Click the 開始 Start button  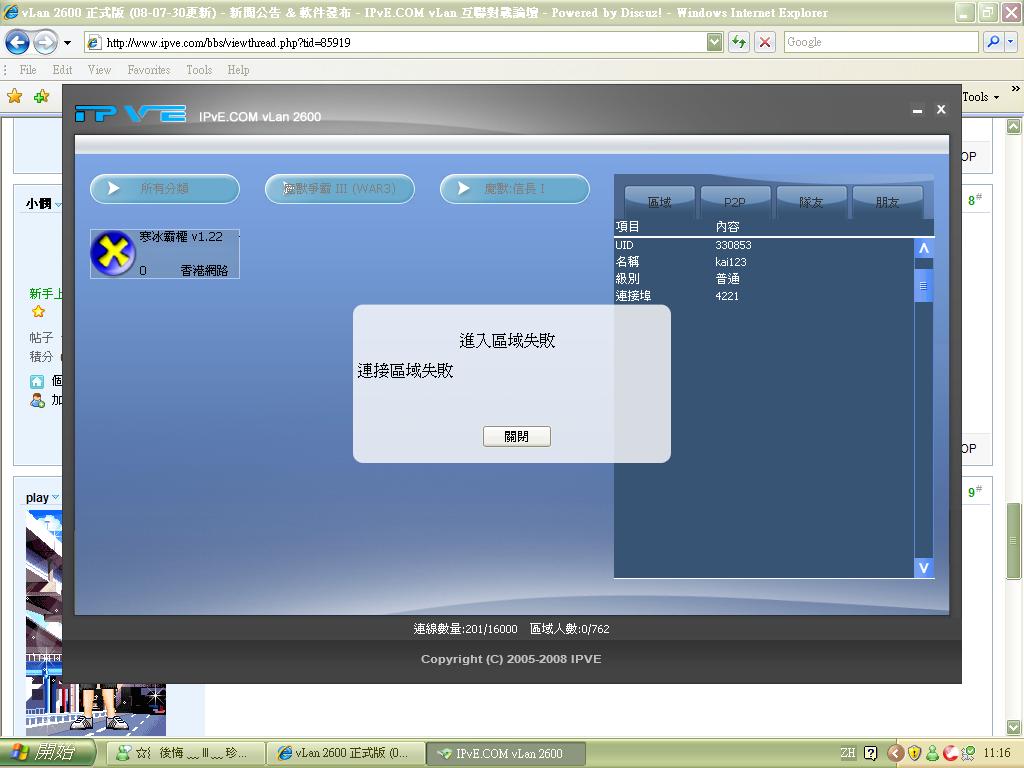[47, 752]
